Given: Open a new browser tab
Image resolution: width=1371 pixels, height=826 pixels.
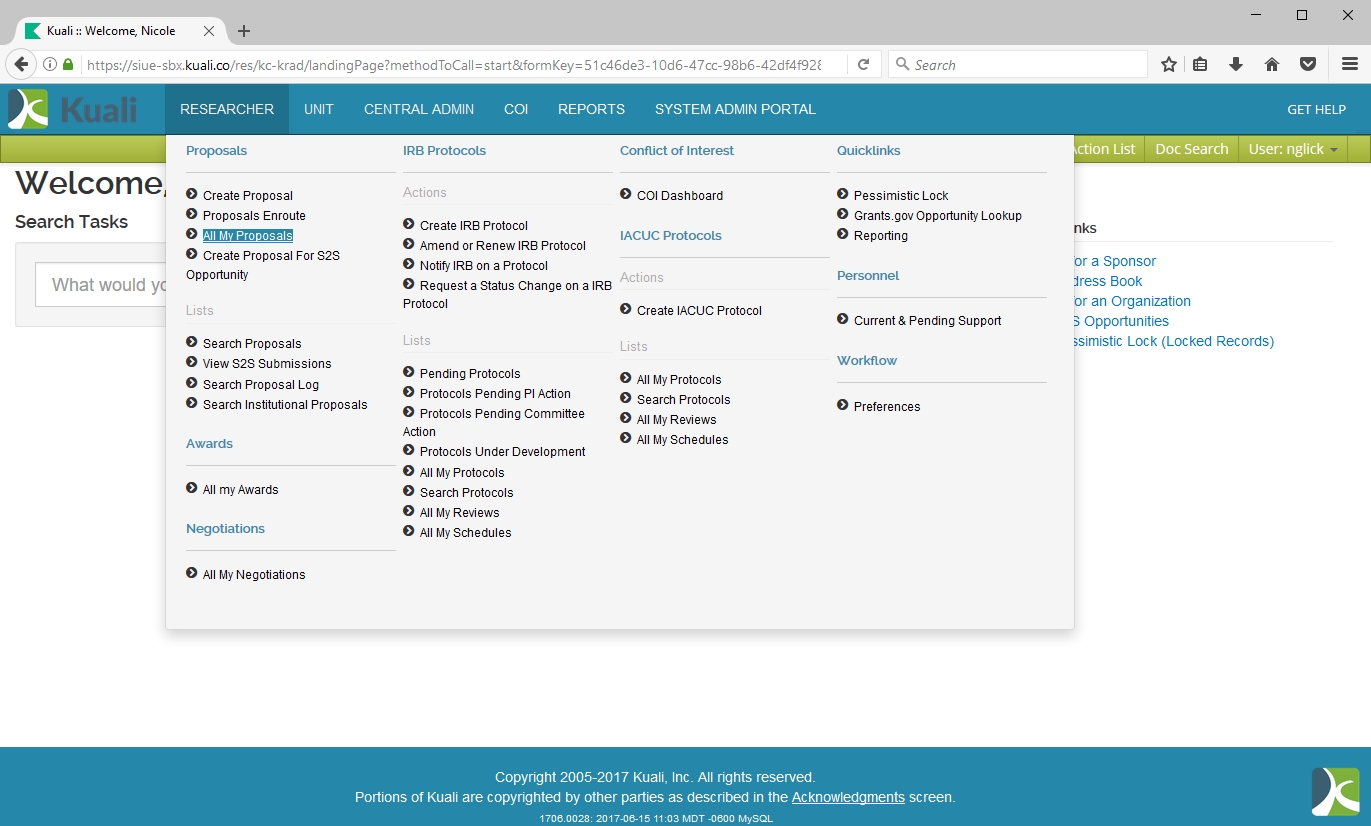Looking at the screenshot, I should 244,31.
